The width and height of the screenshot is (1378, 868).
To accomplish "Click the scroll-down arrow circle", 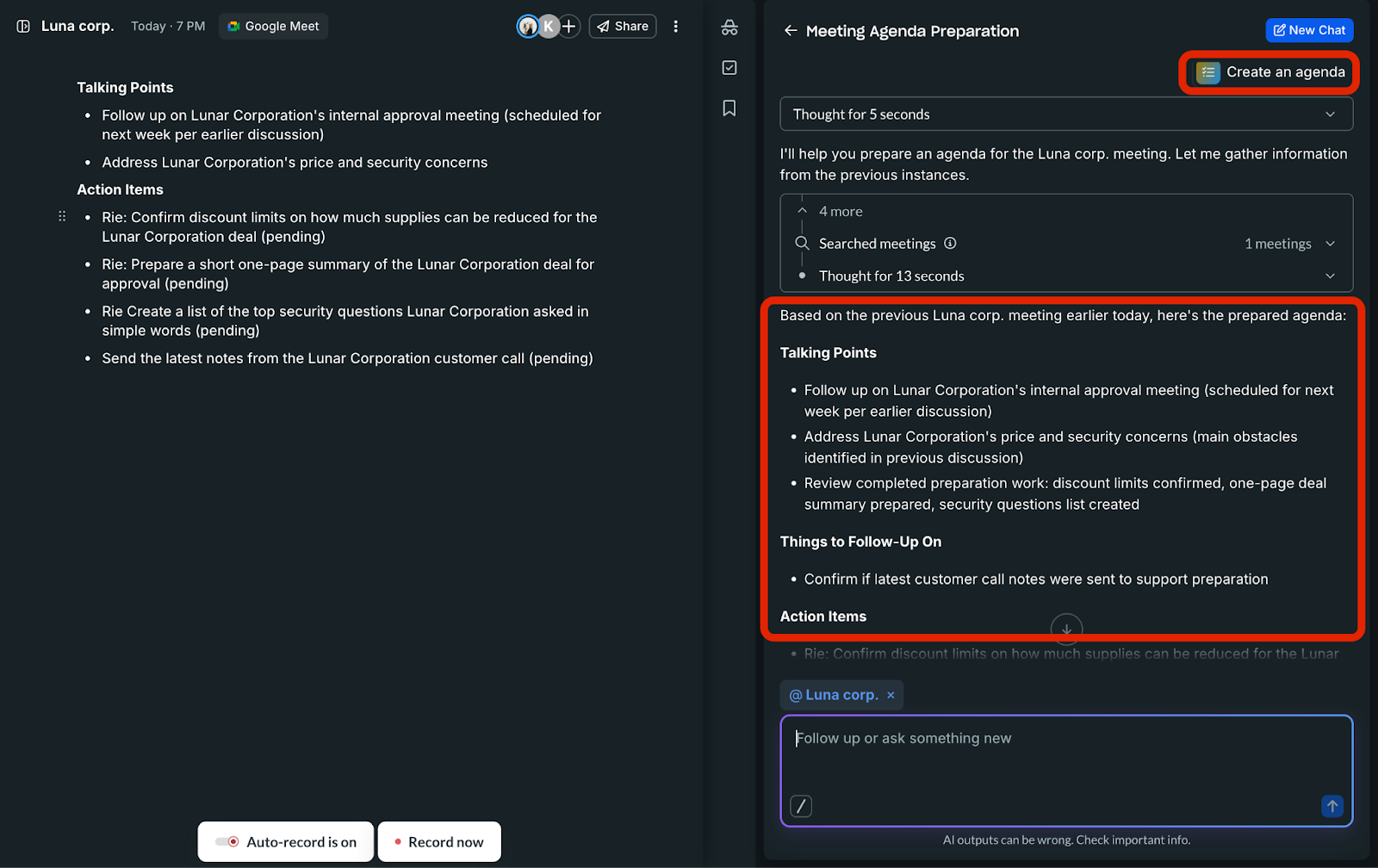I will (x=1066, y=629).
